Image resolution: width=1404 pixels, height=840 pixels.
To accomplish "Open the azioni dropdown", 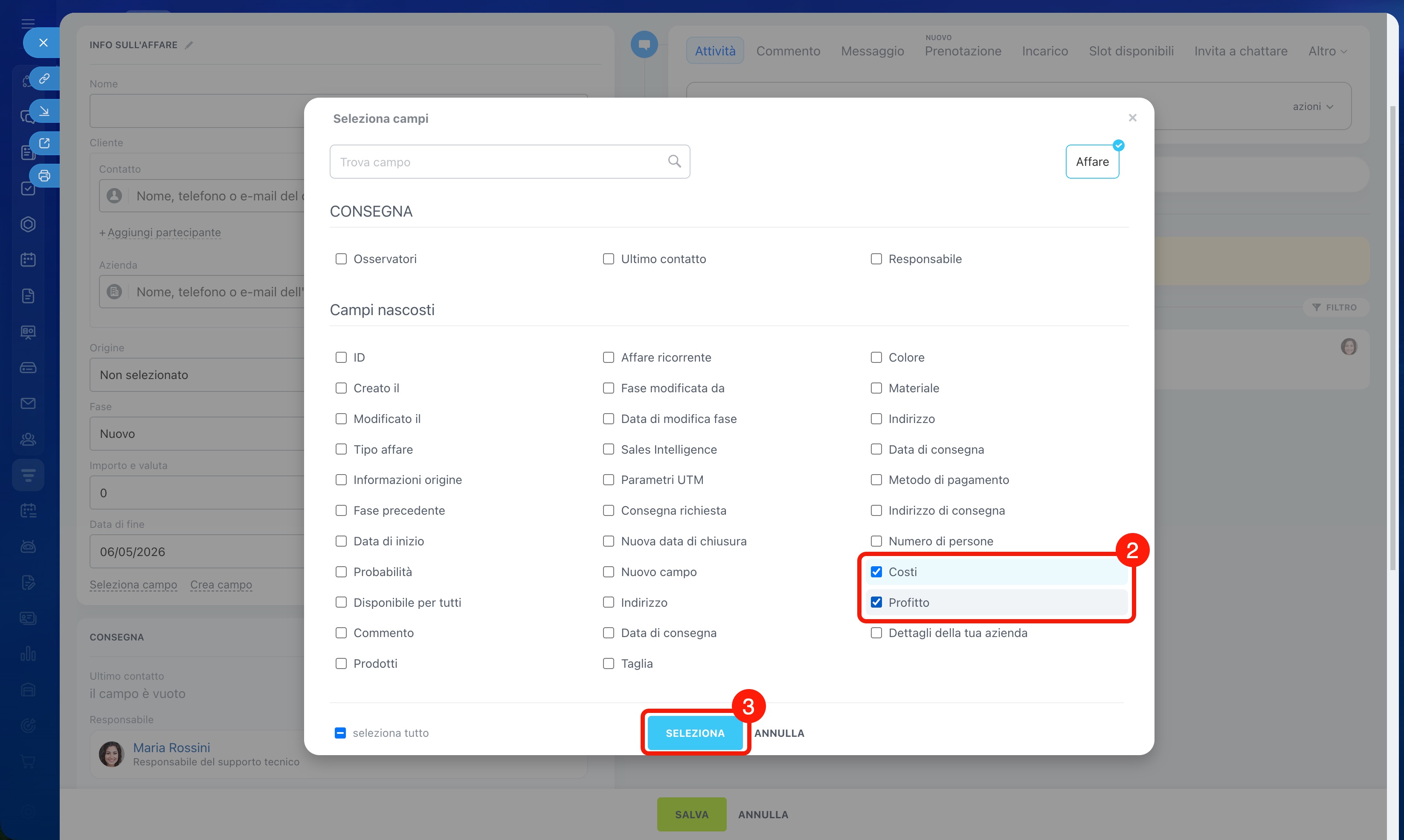I will (x=1312, y=107).
